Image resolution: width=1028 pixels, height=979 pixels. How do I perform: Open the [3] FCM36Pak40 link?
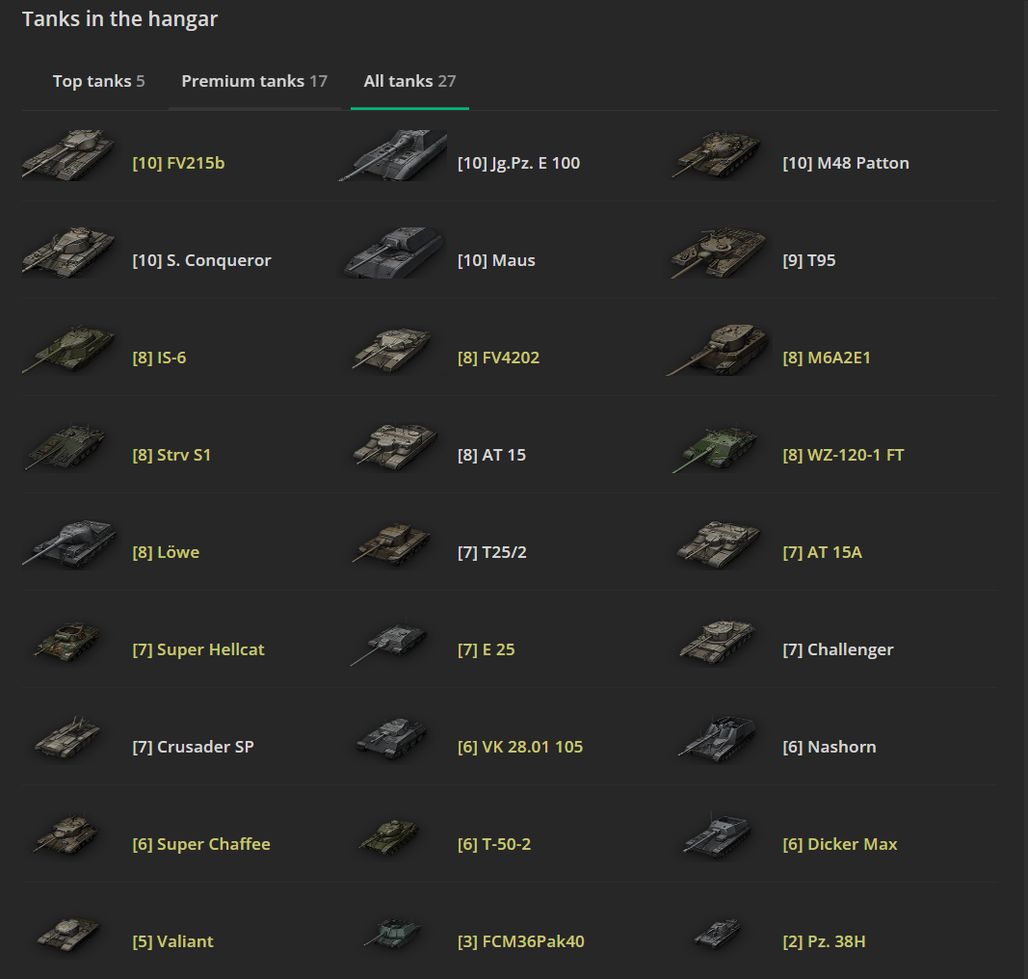[x=521, y=942]
